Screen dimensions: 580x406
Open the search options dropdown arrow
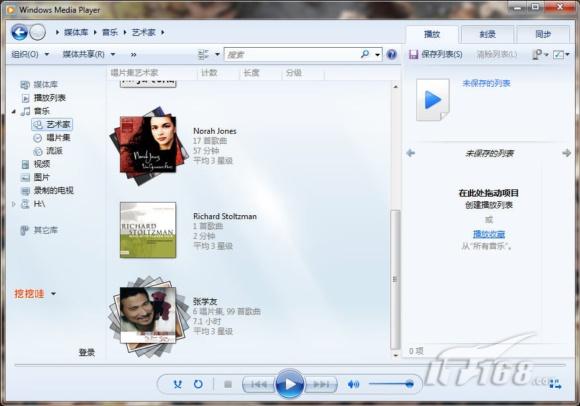377,55
